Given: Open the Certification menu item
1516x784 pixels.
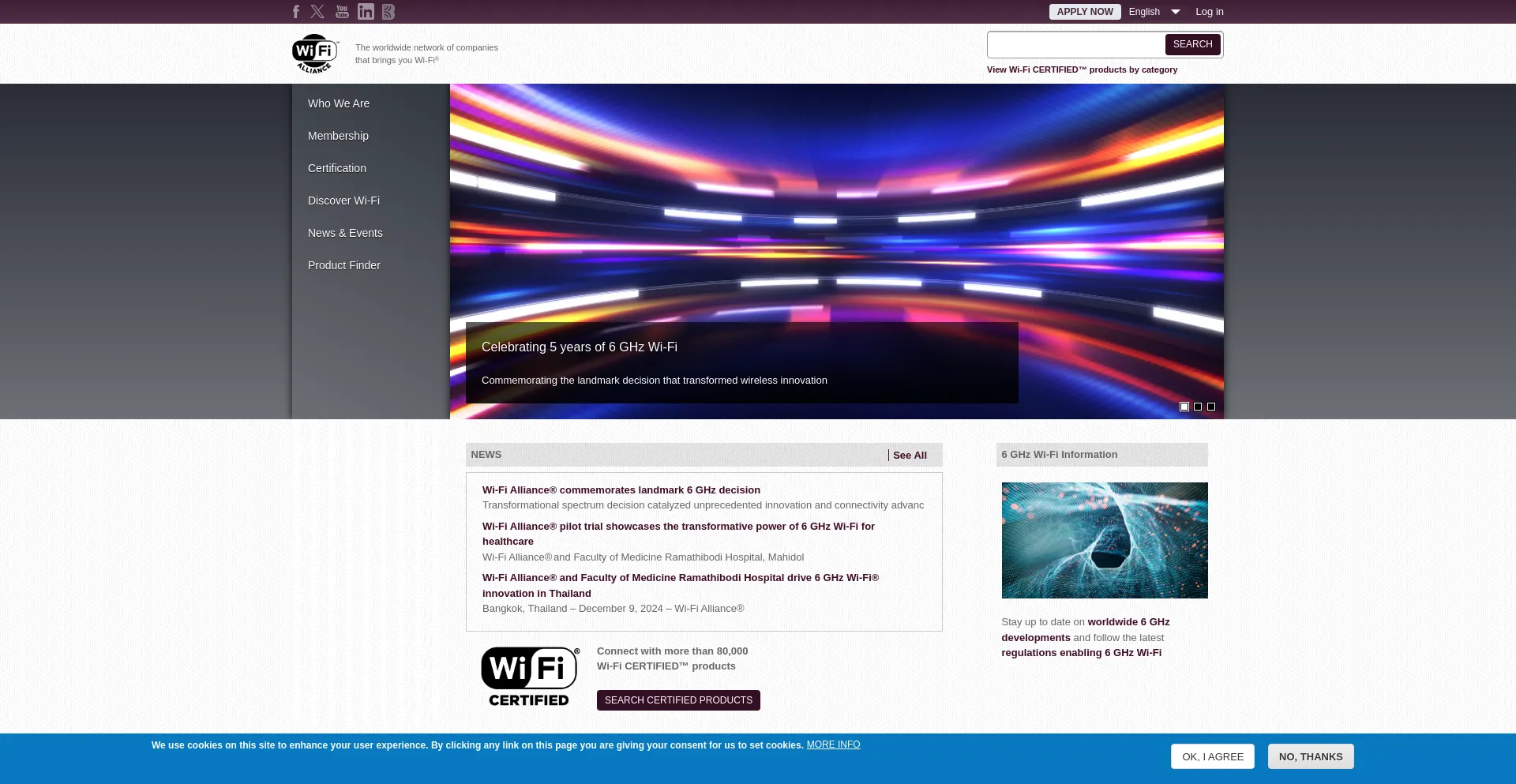Looking at the screenshot, I should (x=337, y=168).
